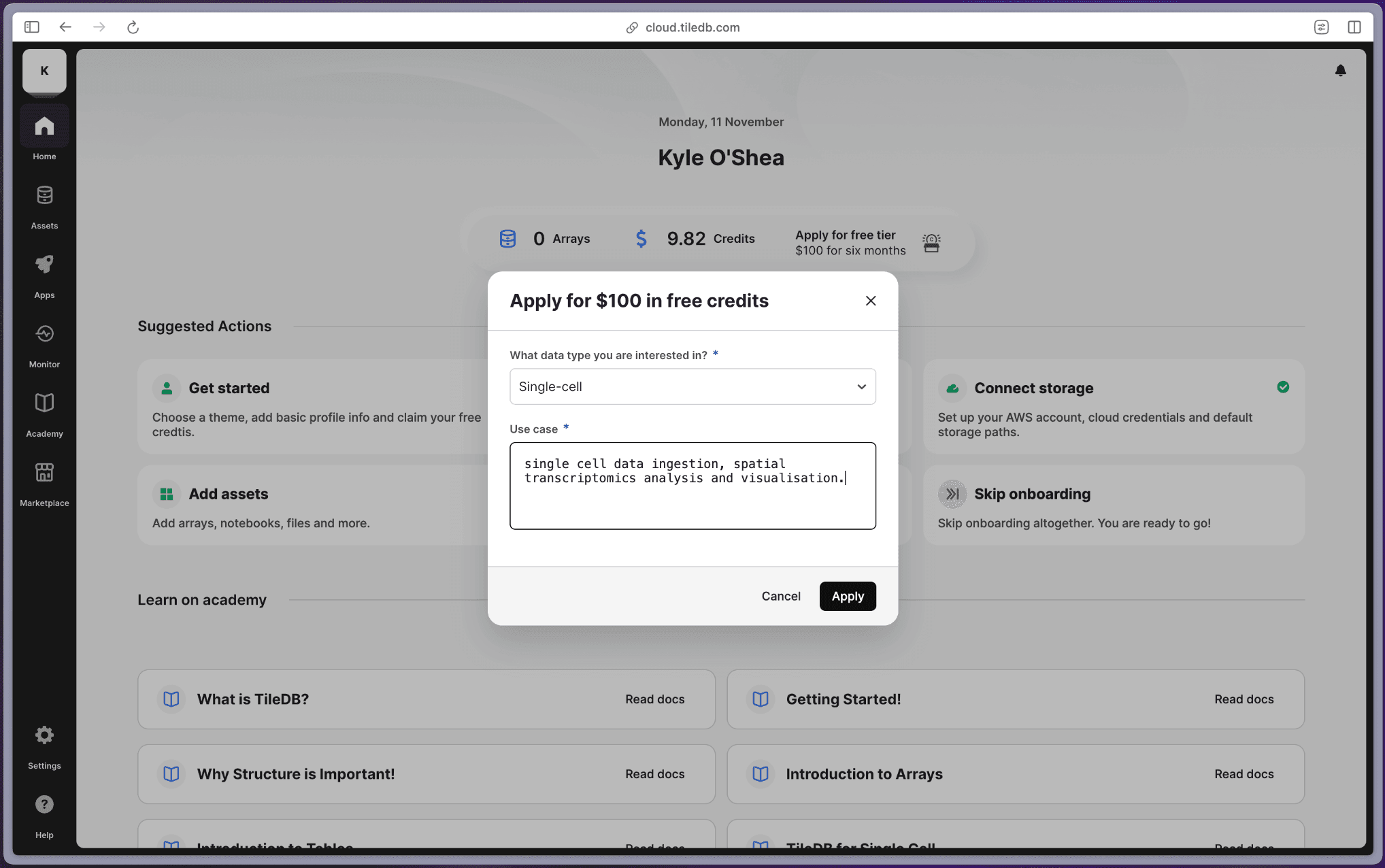Open the Apps rocket icon
The width and height of the screenshot is (1385, 868).
[44, 265]
